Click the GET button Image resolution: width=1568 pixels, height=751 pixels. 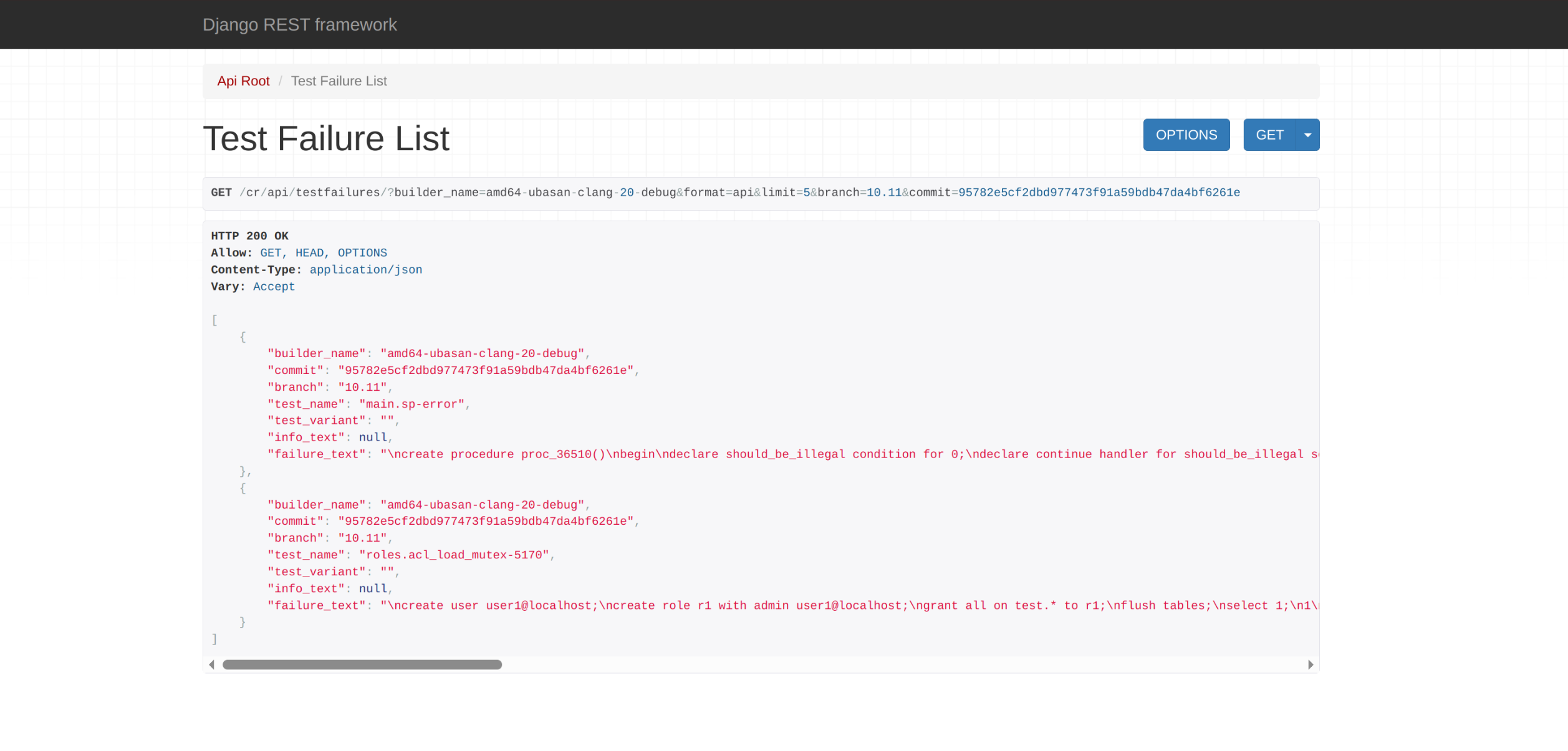[1269, 135]
